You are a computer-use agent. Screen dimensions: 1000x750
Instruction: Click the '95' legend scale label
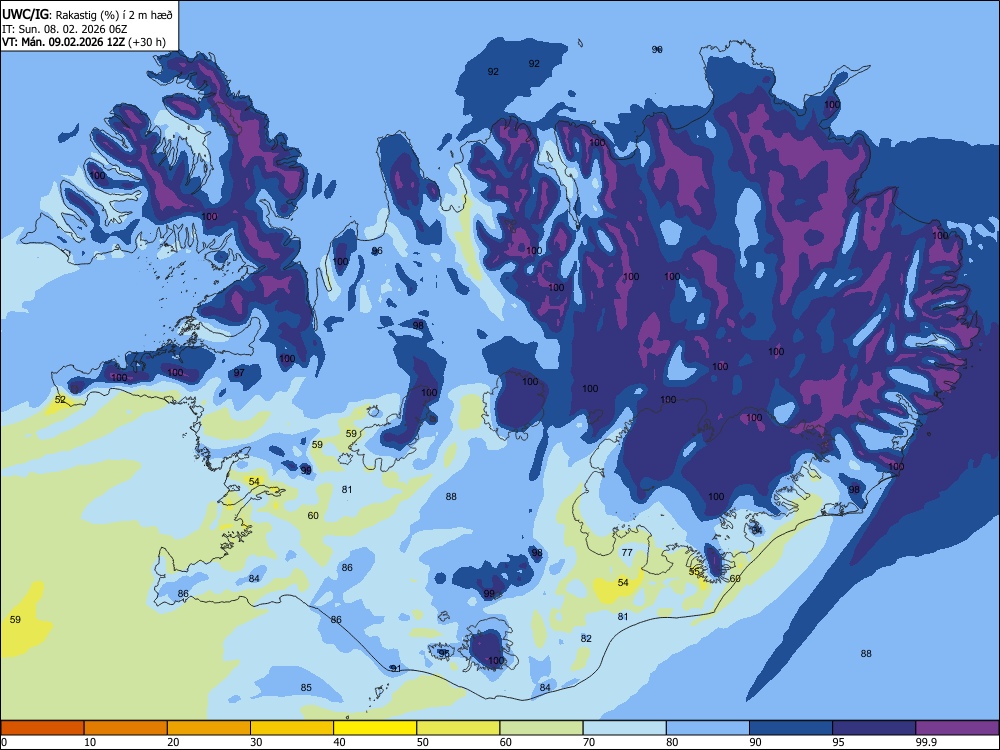839,742
